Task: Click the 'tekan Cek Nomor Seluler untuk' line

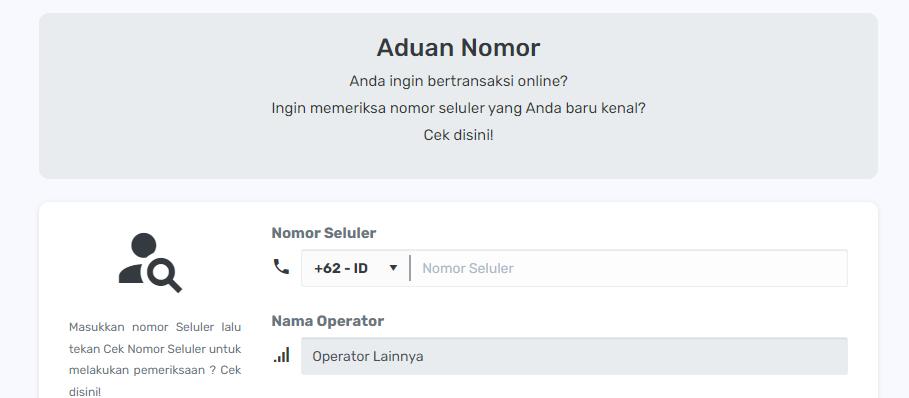Action: pyautogui.click(x=155, y=349)
